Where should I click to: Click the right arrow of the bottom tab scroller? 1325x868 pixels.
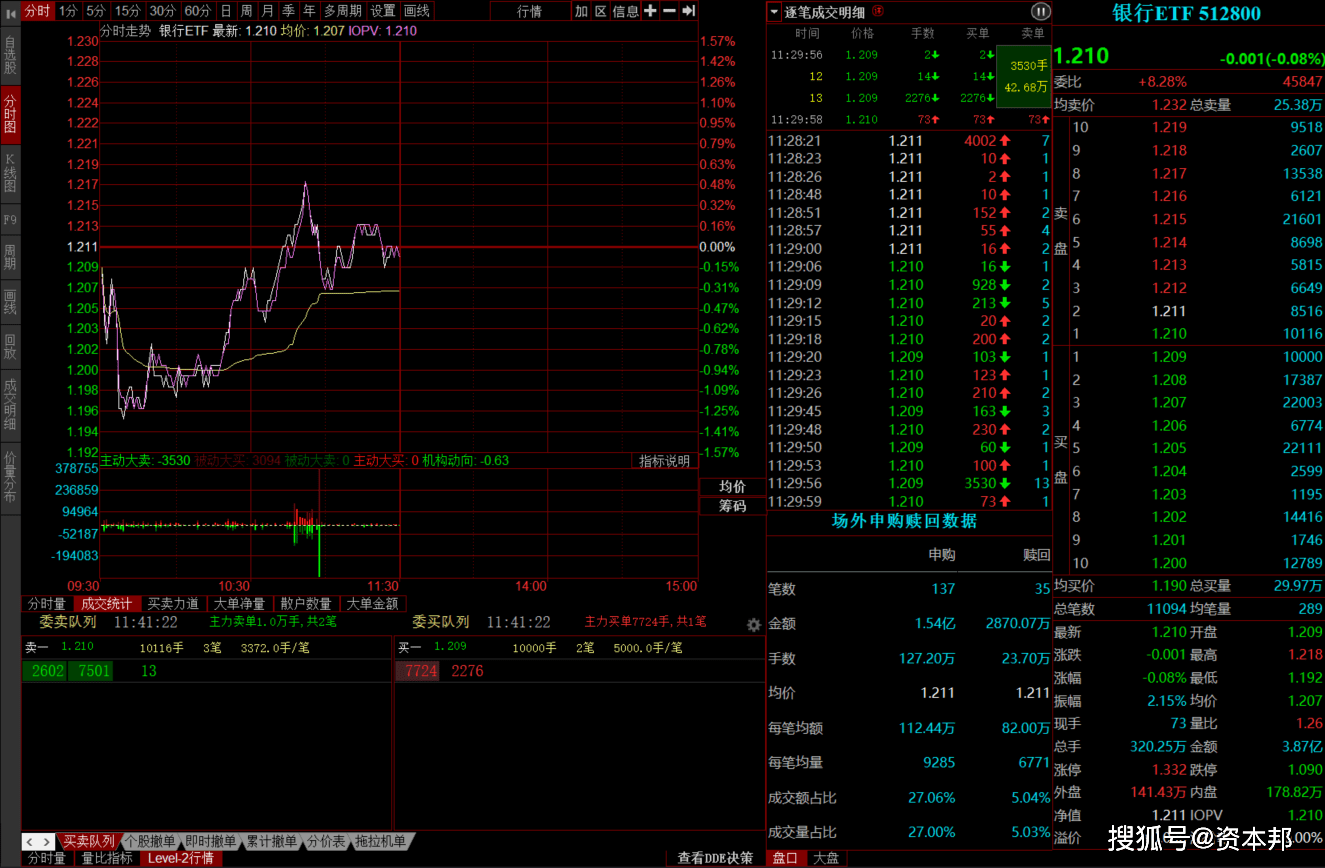(47, 842)
